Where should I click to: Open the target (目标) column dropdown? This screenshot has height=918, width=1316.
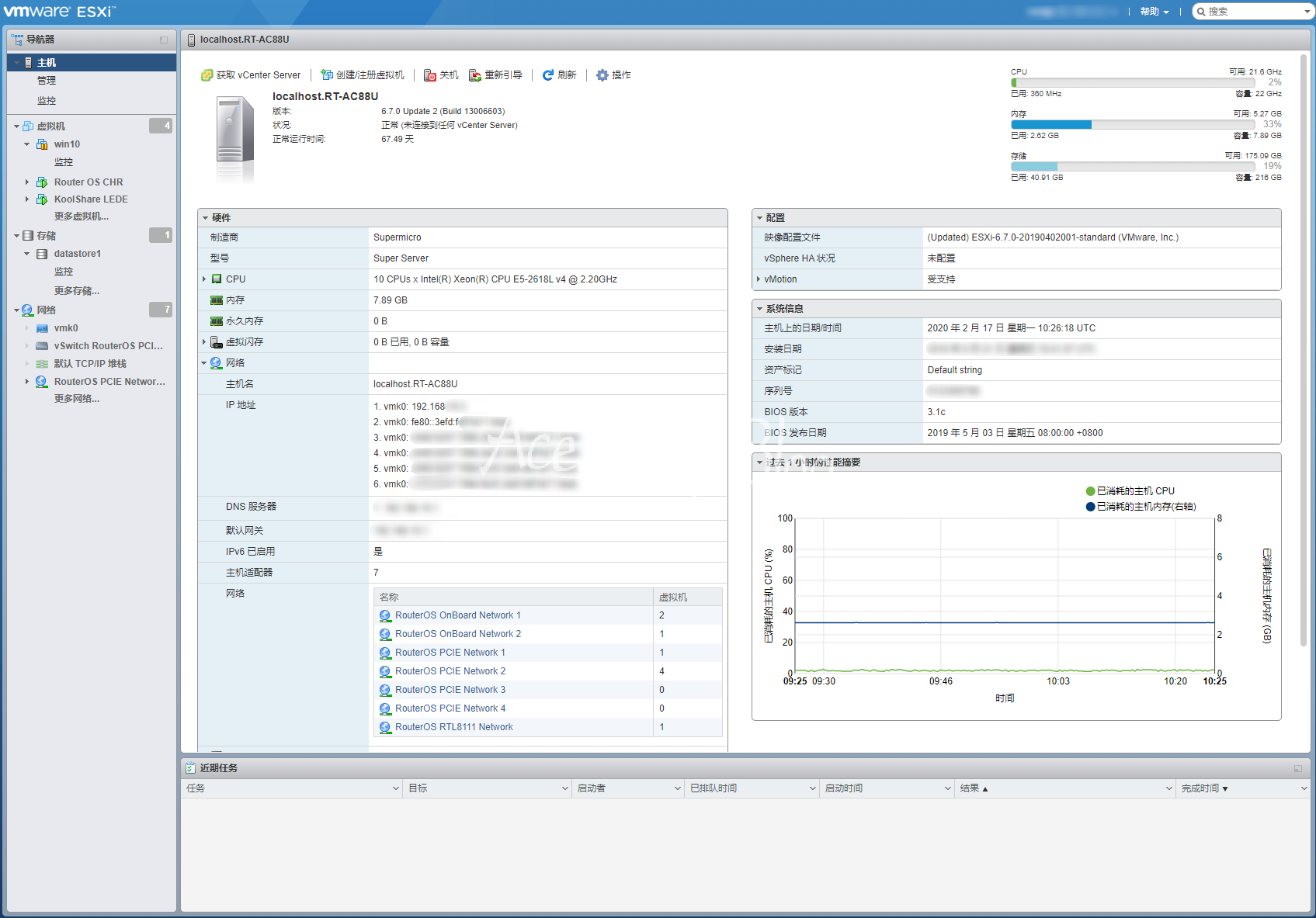[564, 788]
